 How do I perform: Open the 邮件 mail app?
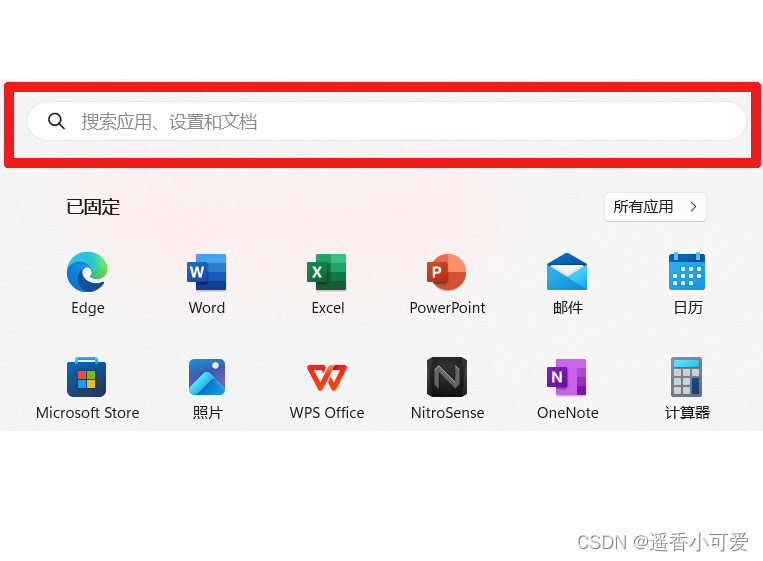(567, 284)
